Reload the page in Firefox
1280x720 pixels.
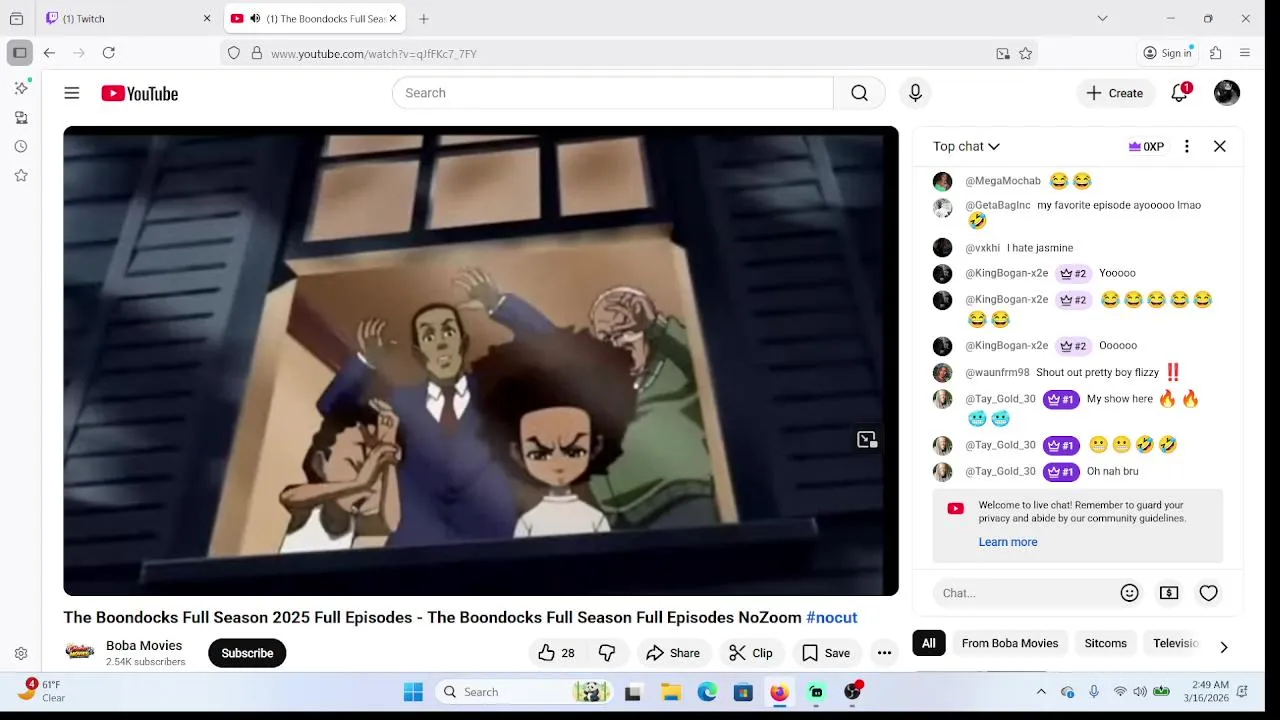pyautogui.click(x=109, y=53)
